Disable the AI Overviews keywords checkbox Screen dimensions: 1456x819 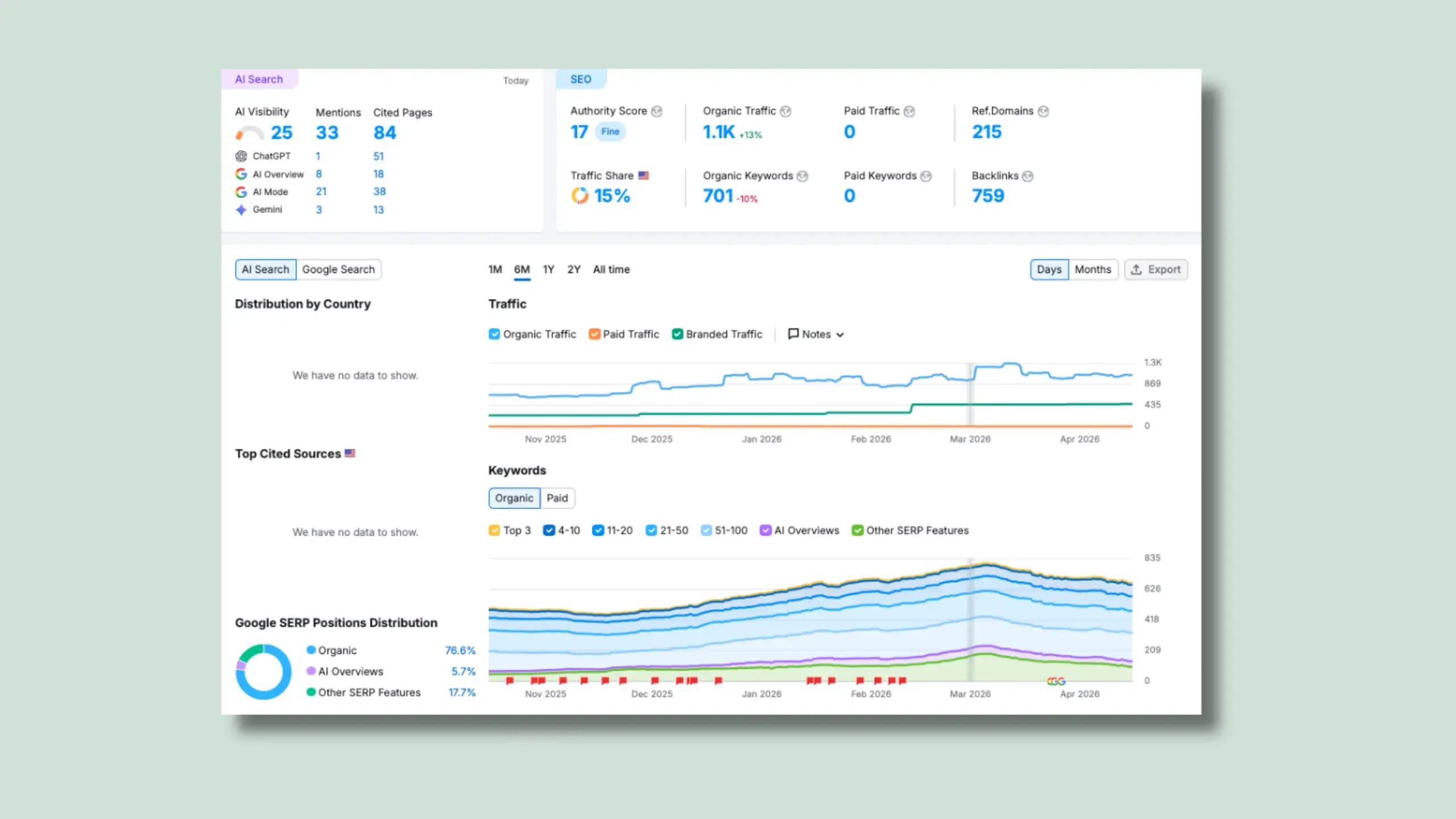[x=766, y=531]
